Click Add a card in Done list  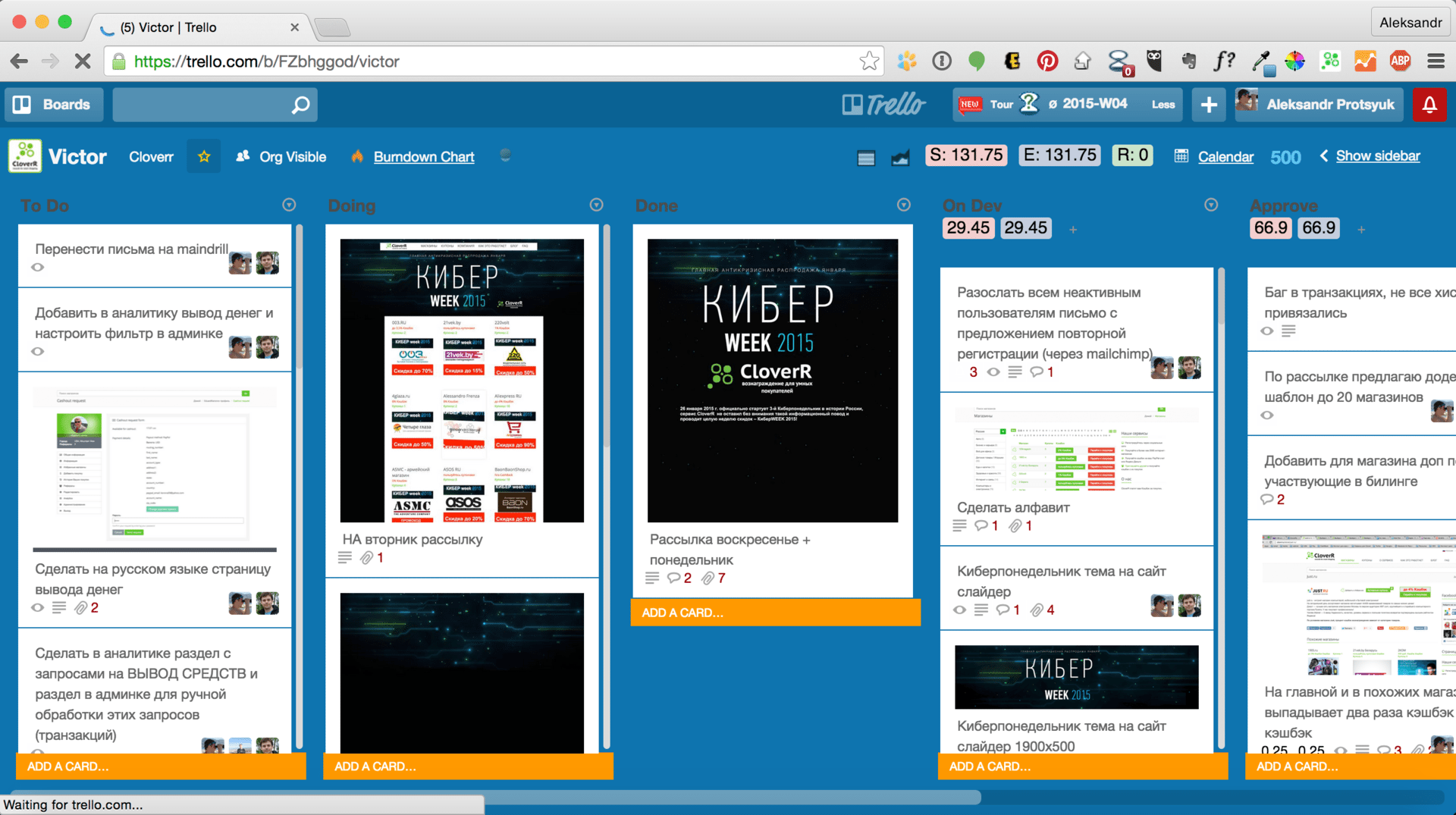(775, 613)
